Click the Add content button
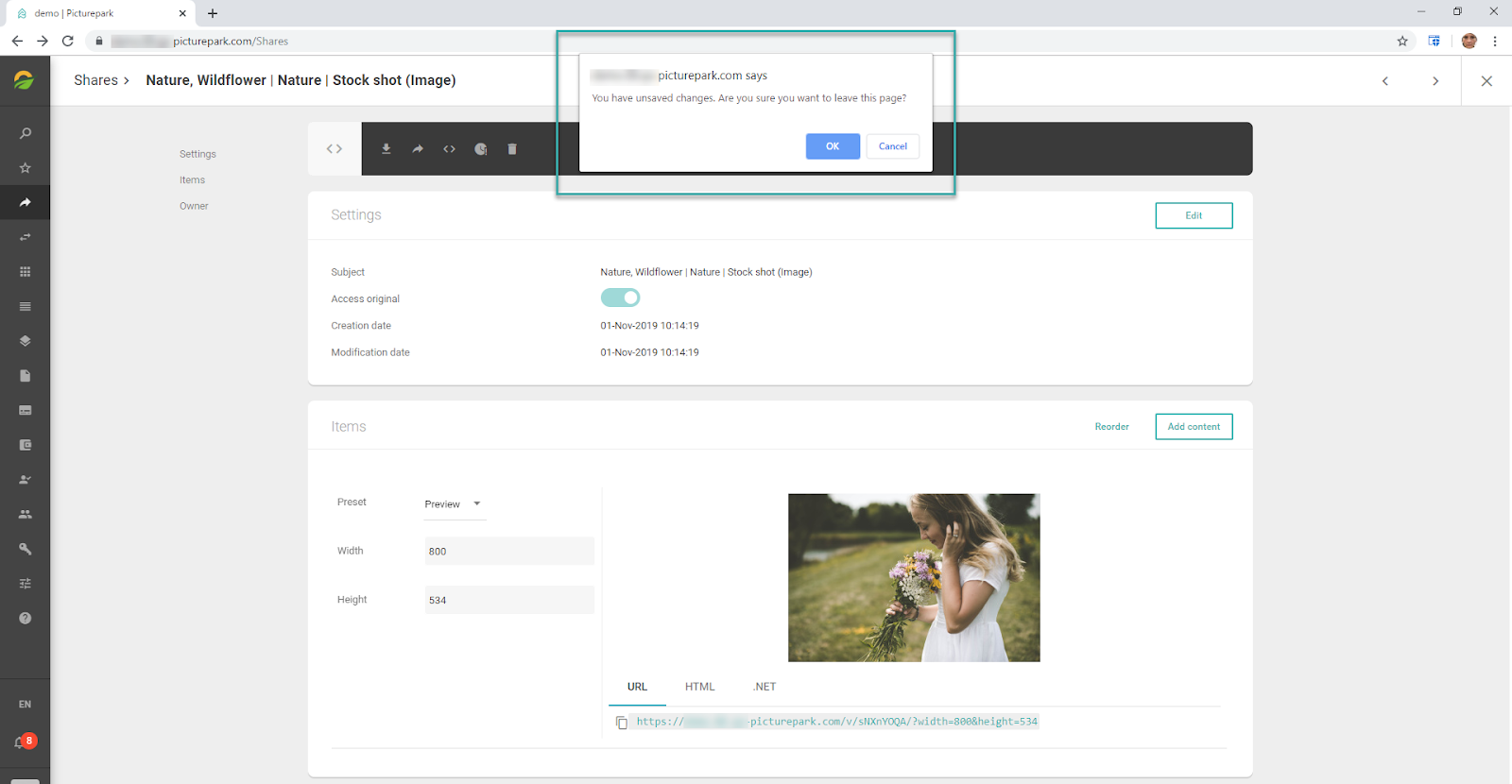 click(1194, 427)
